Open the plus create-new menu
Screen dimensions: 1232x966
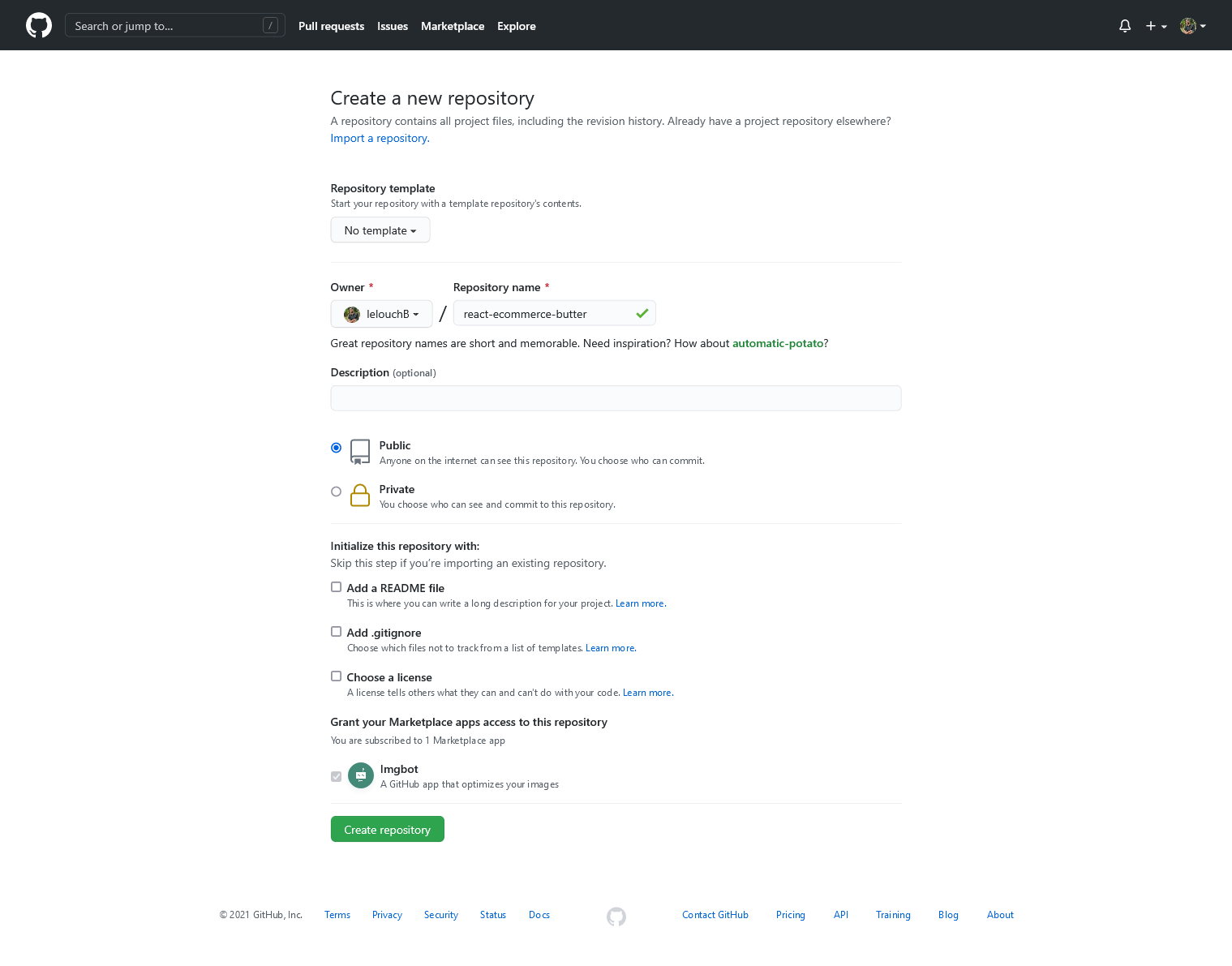[x=1156, y=26]
